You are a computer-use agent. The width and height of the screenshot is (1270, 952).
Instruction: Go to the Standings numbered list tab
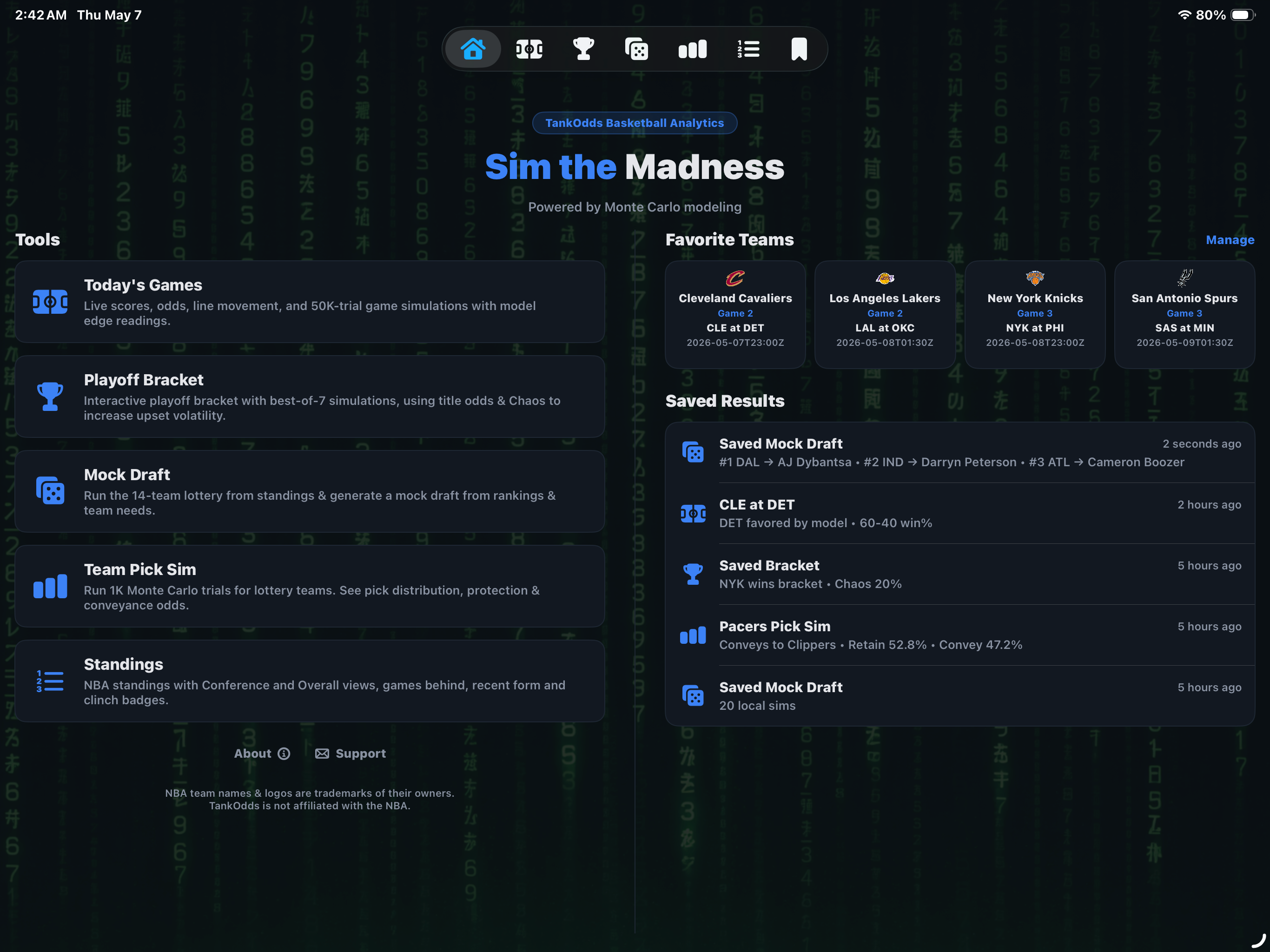pos(748,49)
